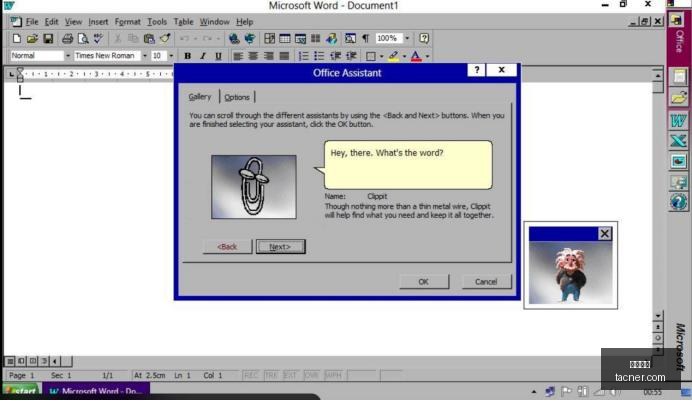Viewport: 692px width, 401px height.
Task: Open the Insert menu
Action: tap(98, 22)
